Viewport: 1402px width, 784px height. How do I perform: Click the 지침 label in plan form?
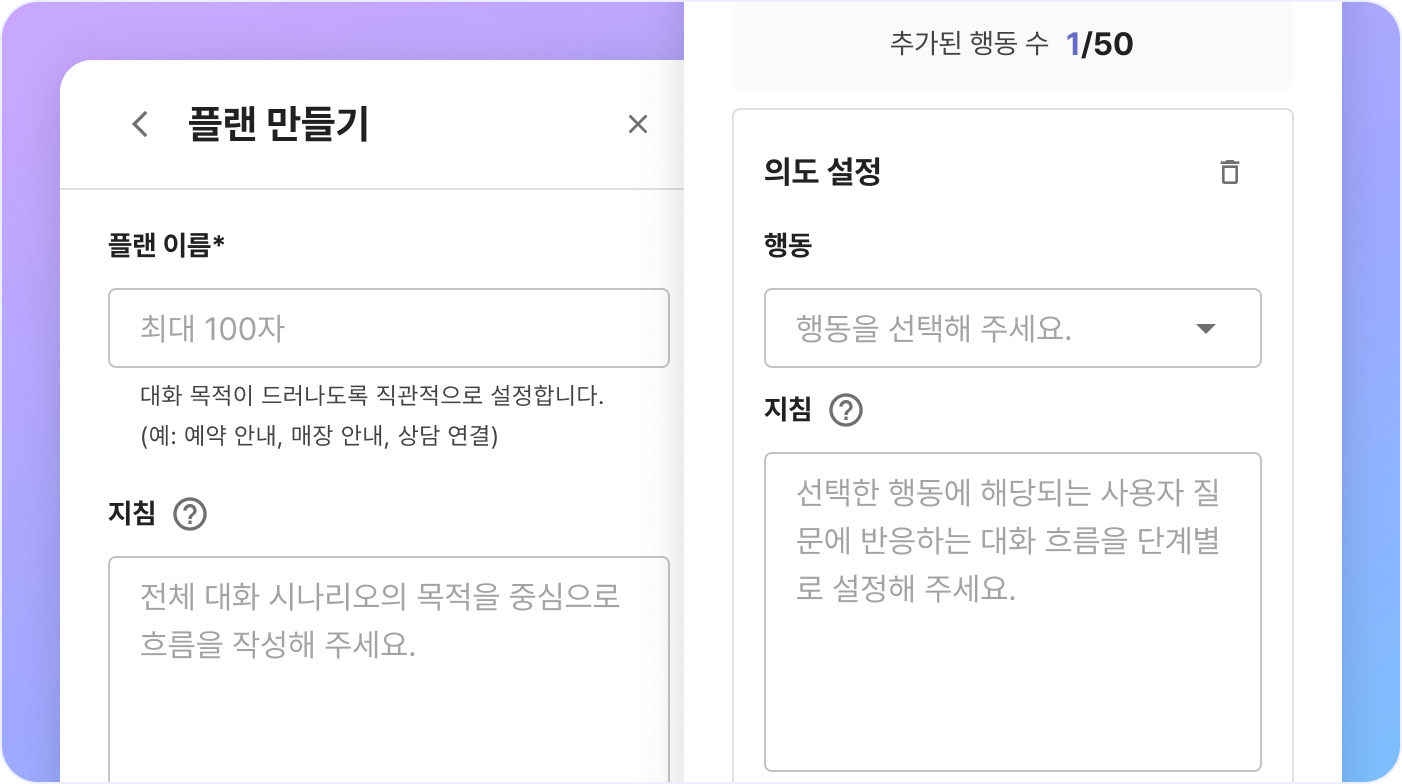(x=132, y=514)
